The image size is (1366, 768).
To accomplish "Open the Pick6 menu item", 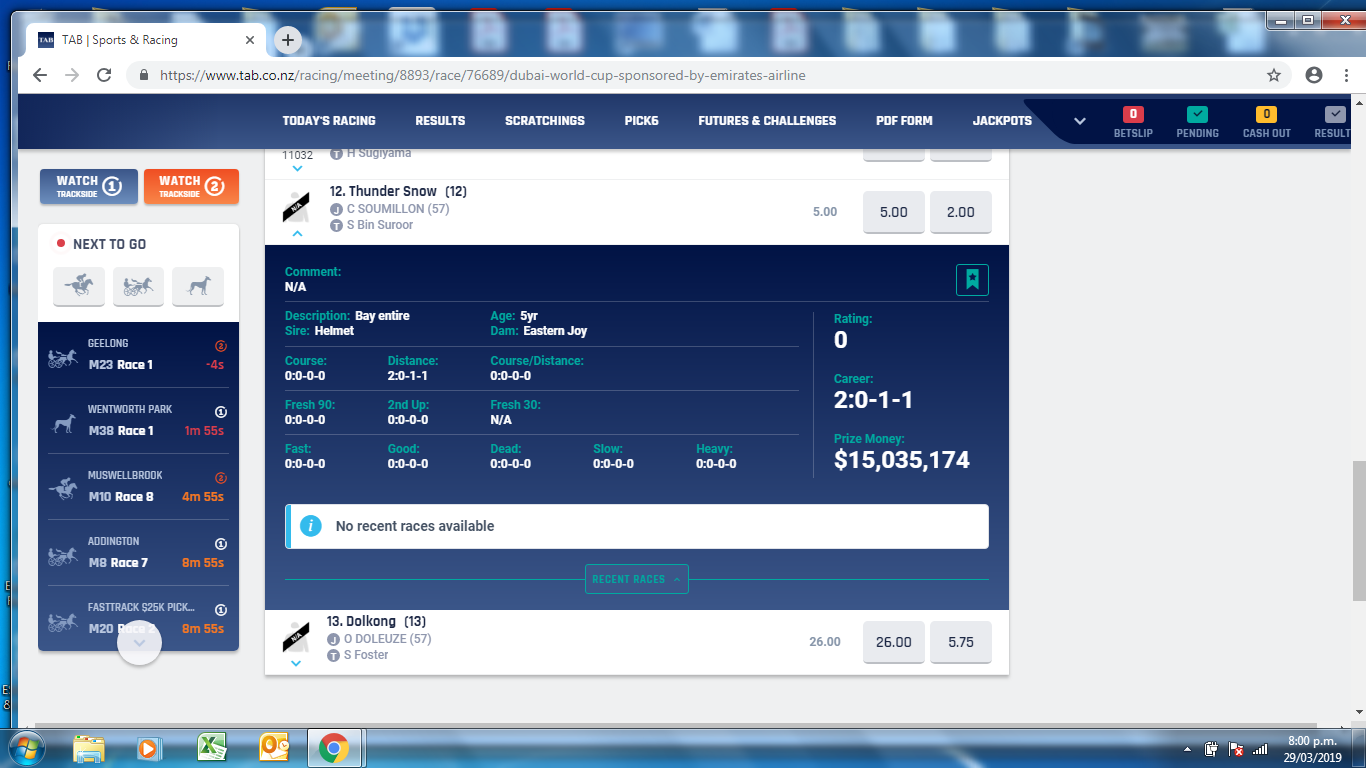I will click(x=641, y=121).
